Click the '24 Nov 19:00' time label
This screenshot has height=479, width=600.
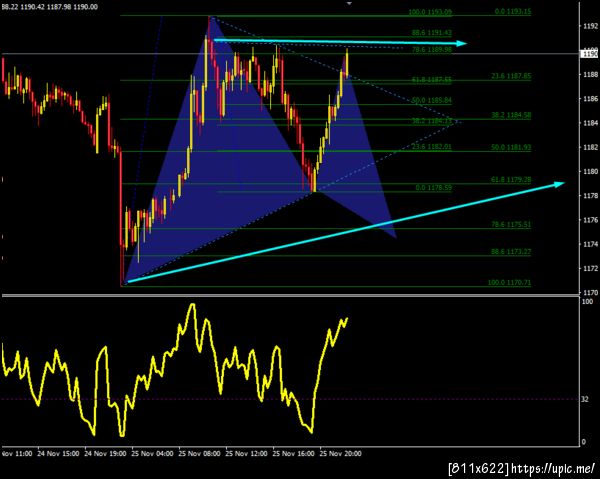(105, 454)
